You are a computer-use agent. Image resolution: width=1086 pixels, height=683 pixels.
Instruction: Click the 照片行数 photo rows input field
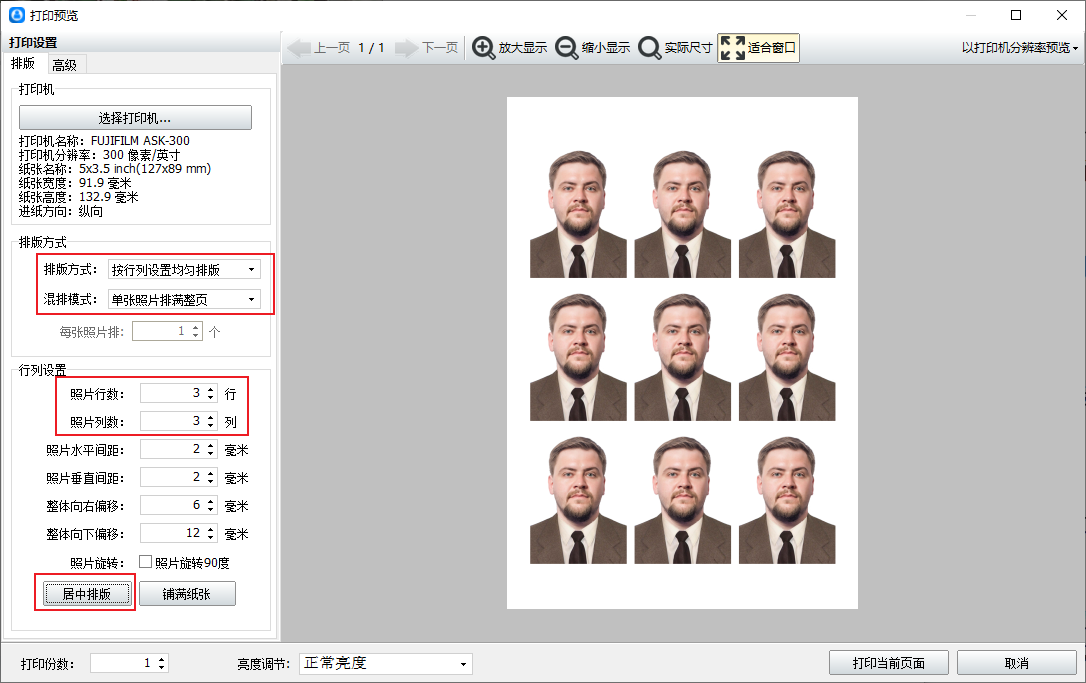point(172,394)
